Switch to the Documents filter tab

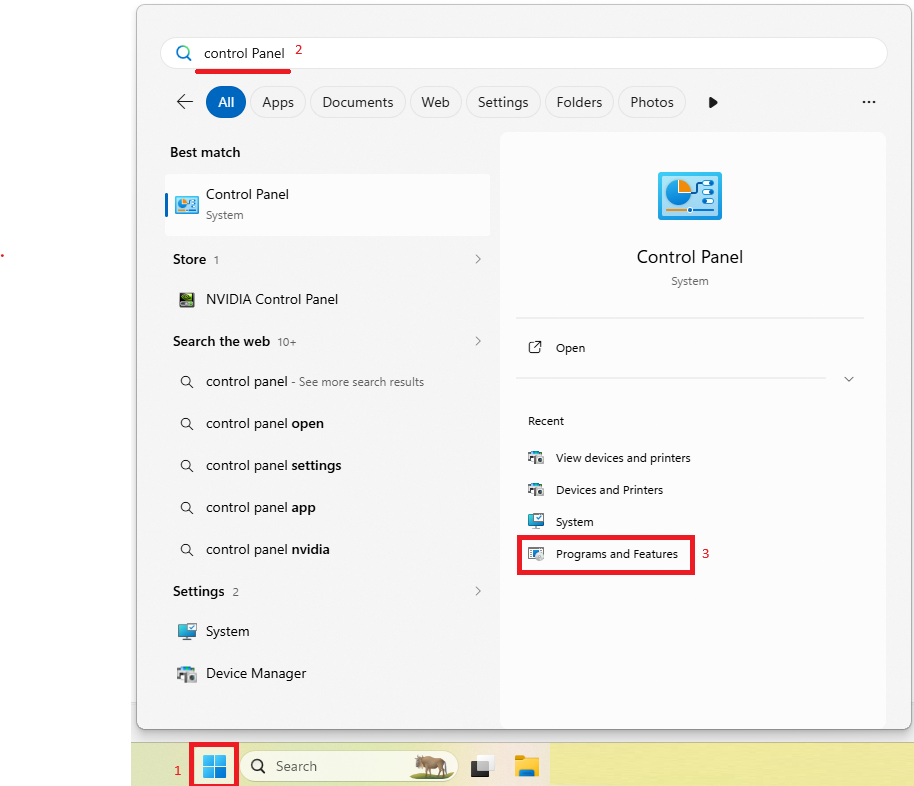(x=358, y=102)
